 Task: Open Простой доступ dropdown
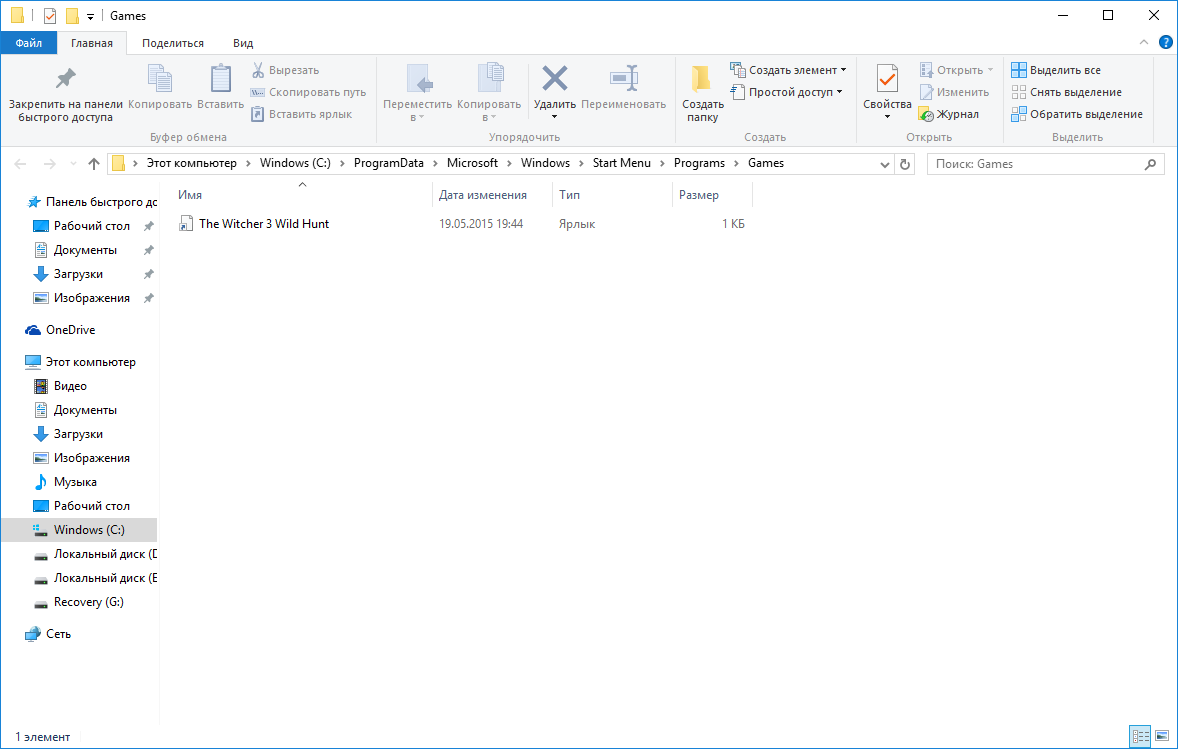click(786, 92)
